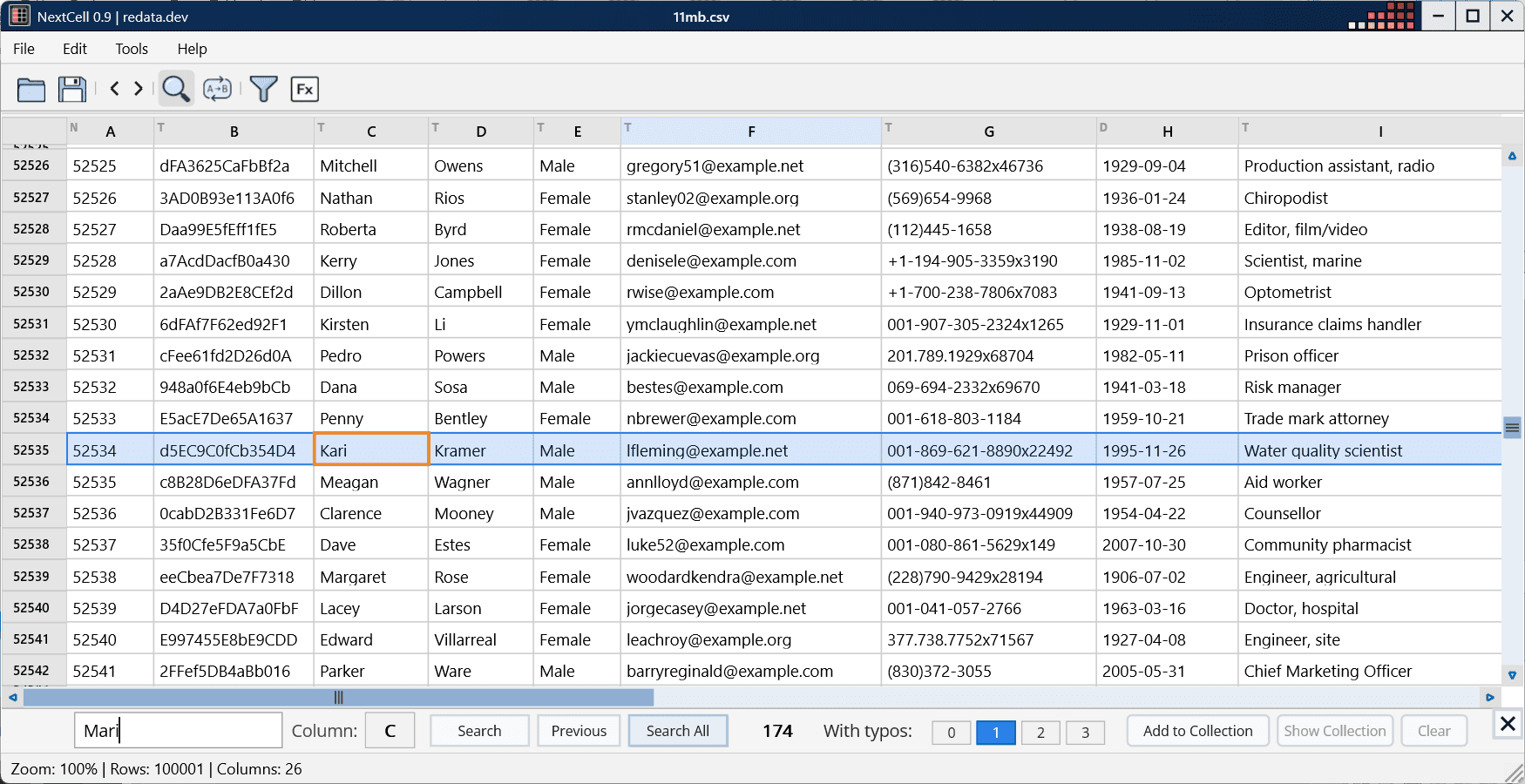The width and height of the screenshot is (1525, 784).
Task: Select the search magnifier tool
Action: [x=176, y=89]
